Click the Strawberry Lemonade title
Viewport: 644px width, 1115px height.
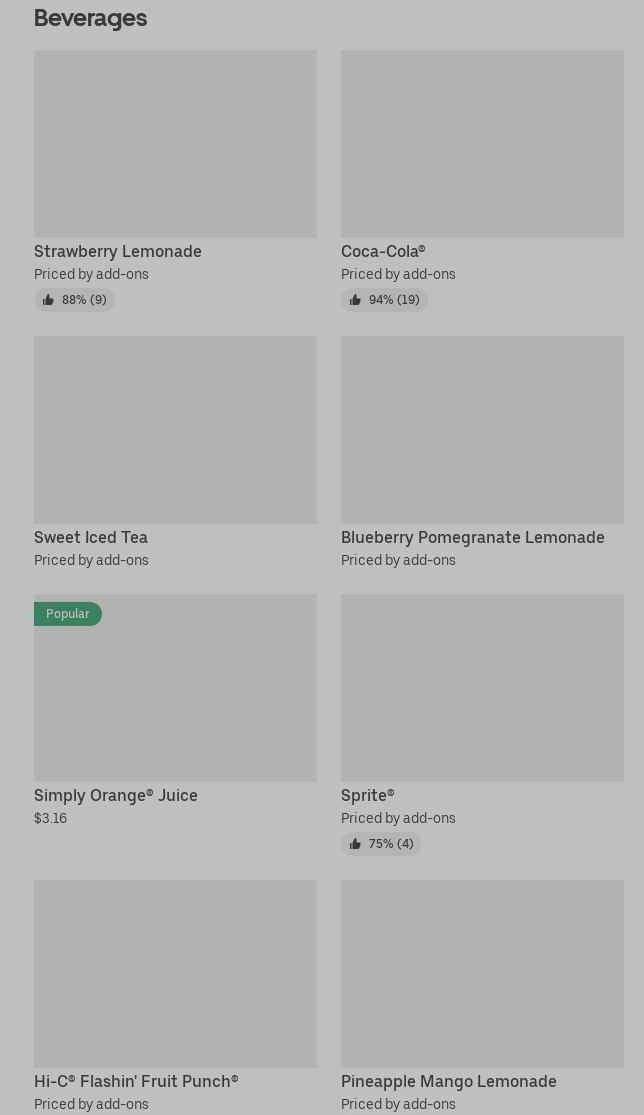pyautogui.click(x=118, y=252)
